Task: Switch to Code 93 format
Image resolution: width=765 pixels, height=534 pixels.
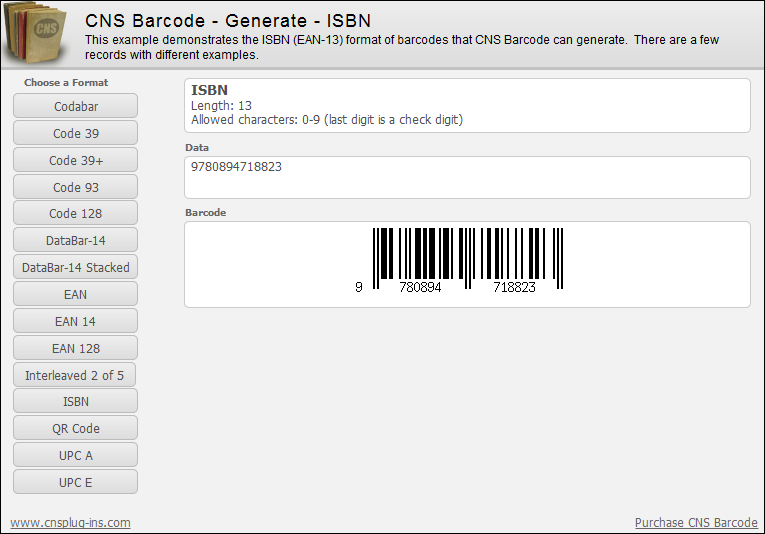Action: pyautogui.click(x=76, y=187)
